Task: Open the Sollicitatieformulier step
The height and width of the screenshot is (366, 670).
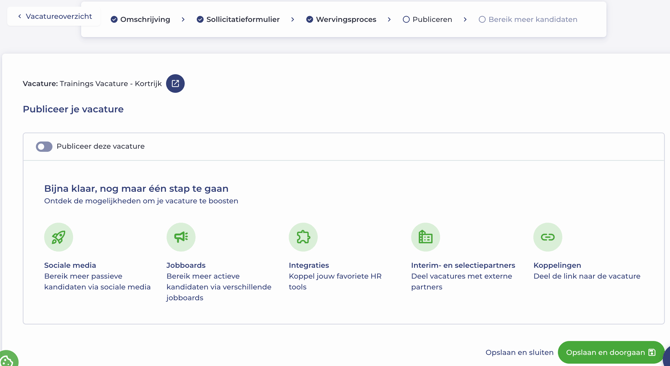Action: (243, 20)
